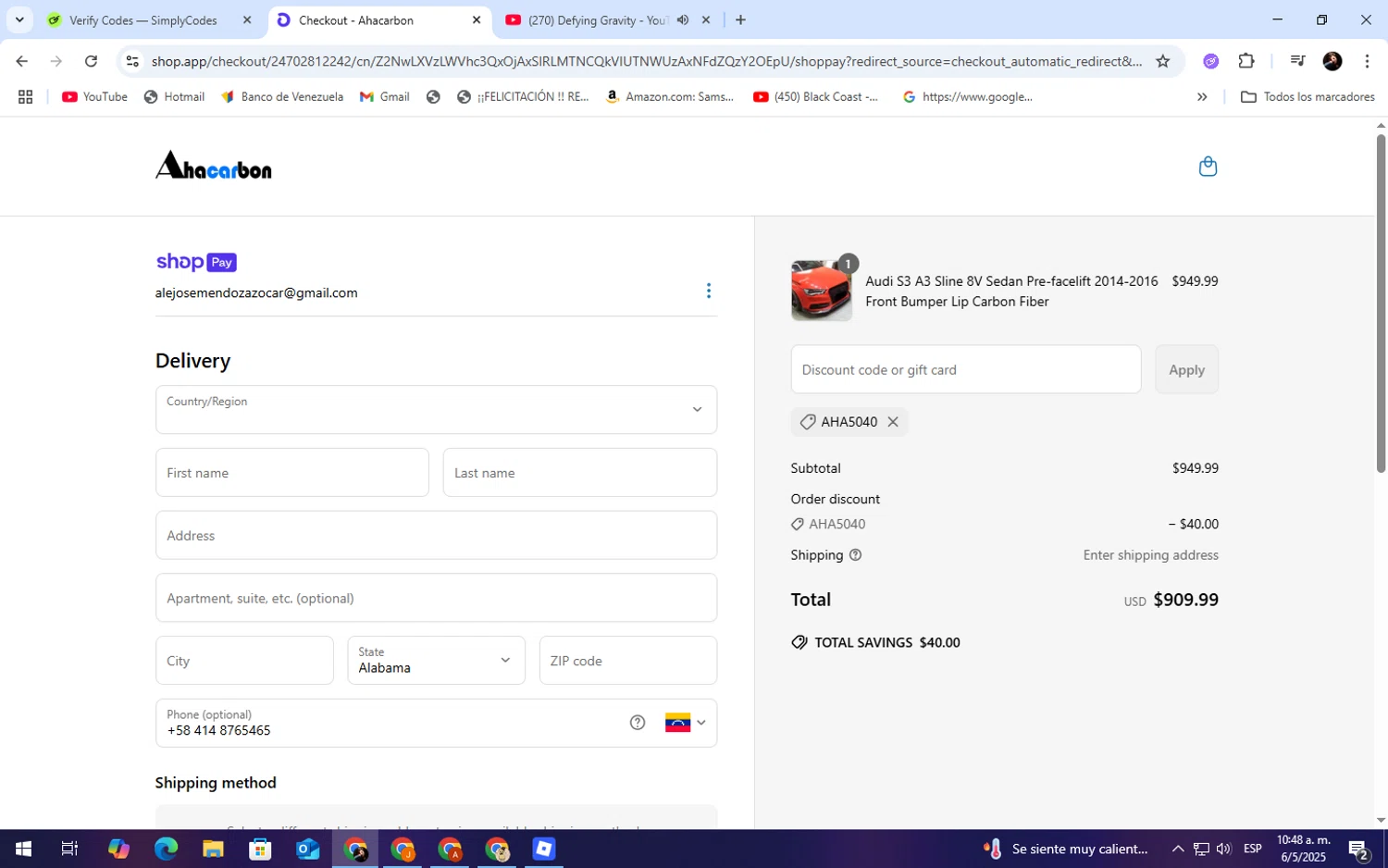Open Gmail bookmark
1388x868 pixels.
click(x=384, y=96)
